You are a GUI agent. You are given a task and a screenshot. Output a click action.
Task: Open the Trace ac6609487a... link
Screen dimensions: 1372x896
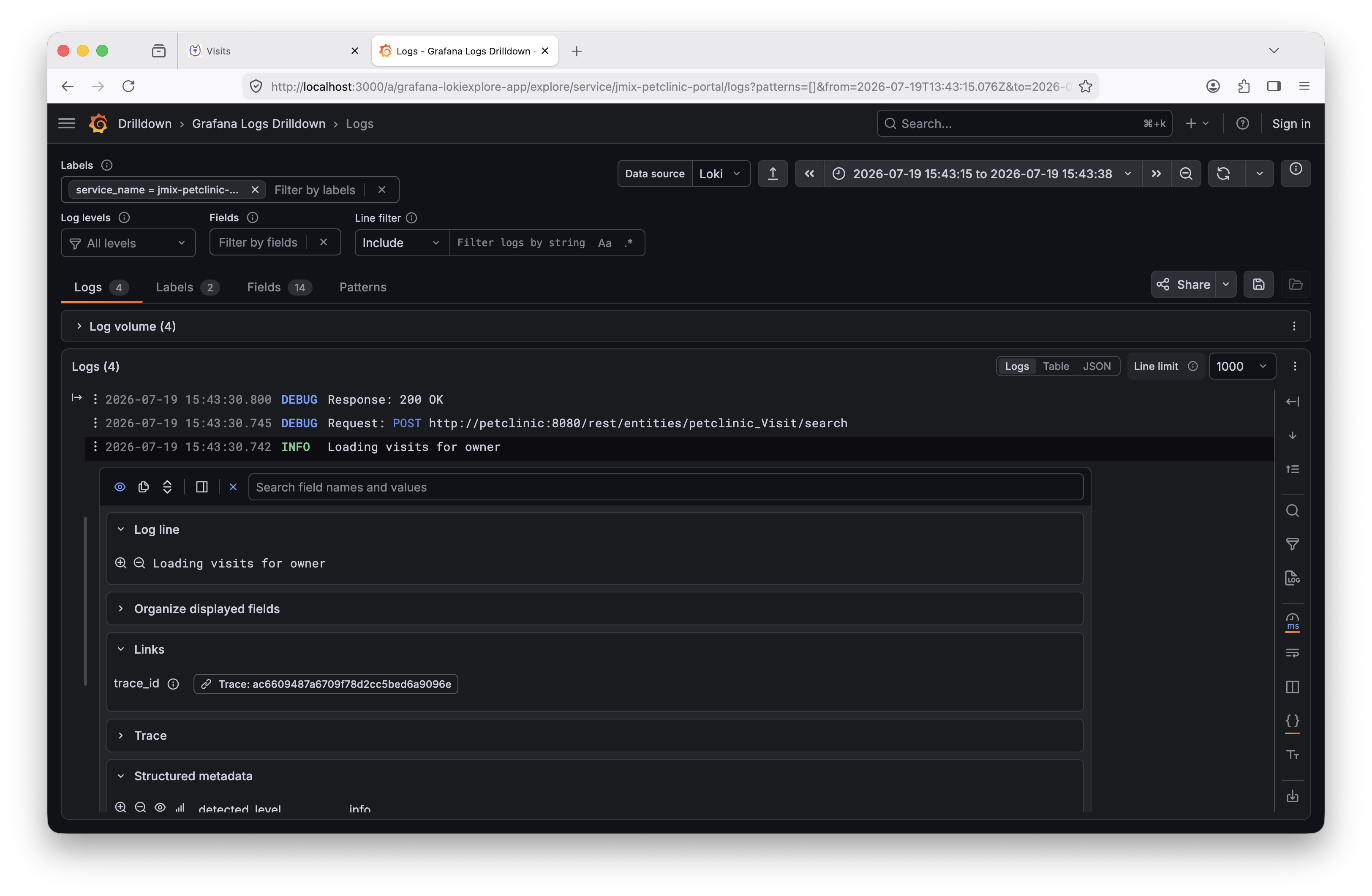[x=326, y=684]
